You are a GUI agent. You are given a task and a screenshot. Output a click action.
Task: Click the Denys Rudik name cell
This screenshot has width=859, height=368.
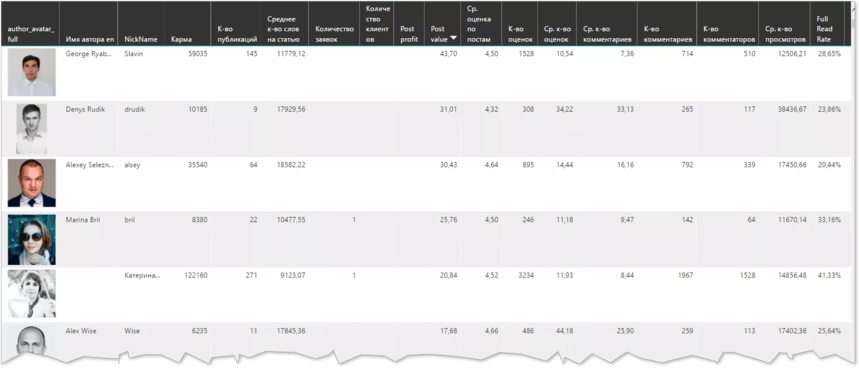pos(84,109)
